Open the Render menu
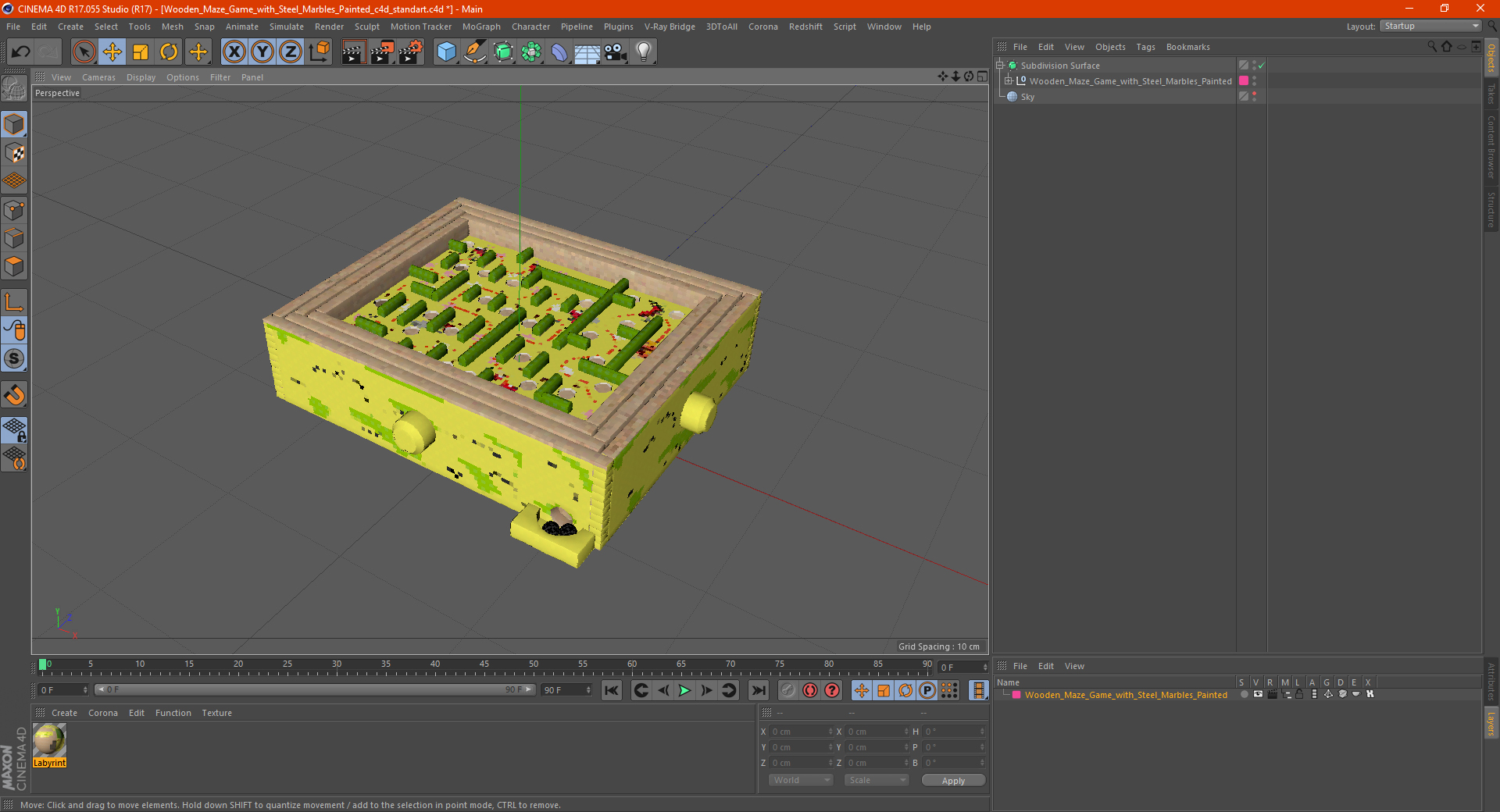The image size is (1500, 812). (x=329, y=27)
